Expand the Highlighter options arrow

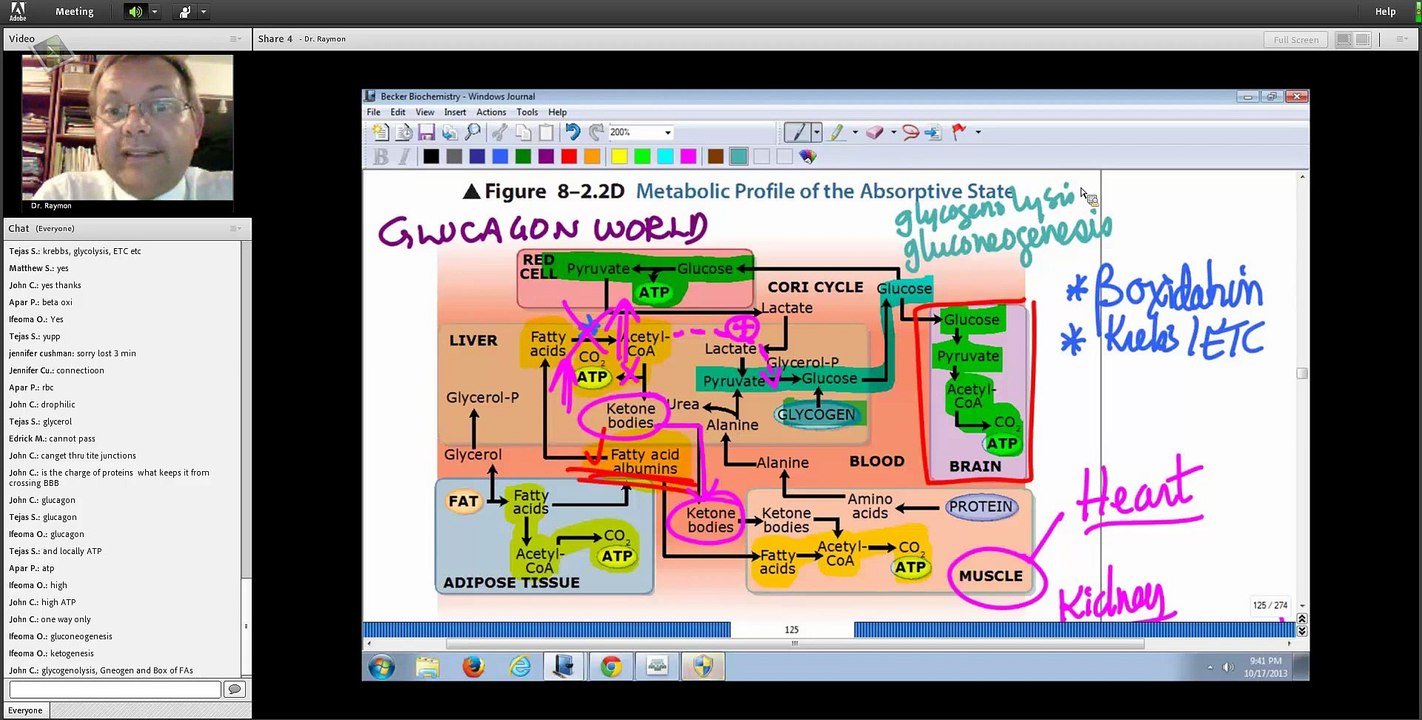854,132
